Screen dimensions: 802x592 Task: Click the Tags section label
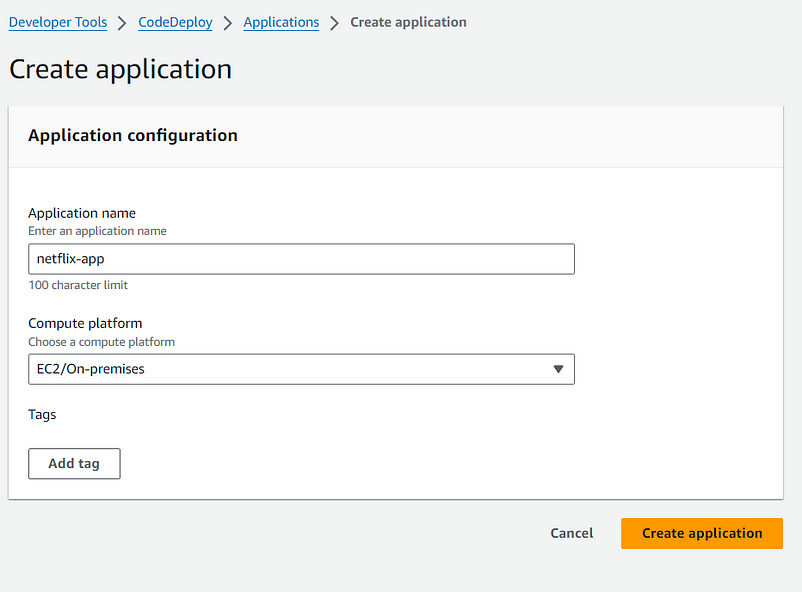pos(42,414)
